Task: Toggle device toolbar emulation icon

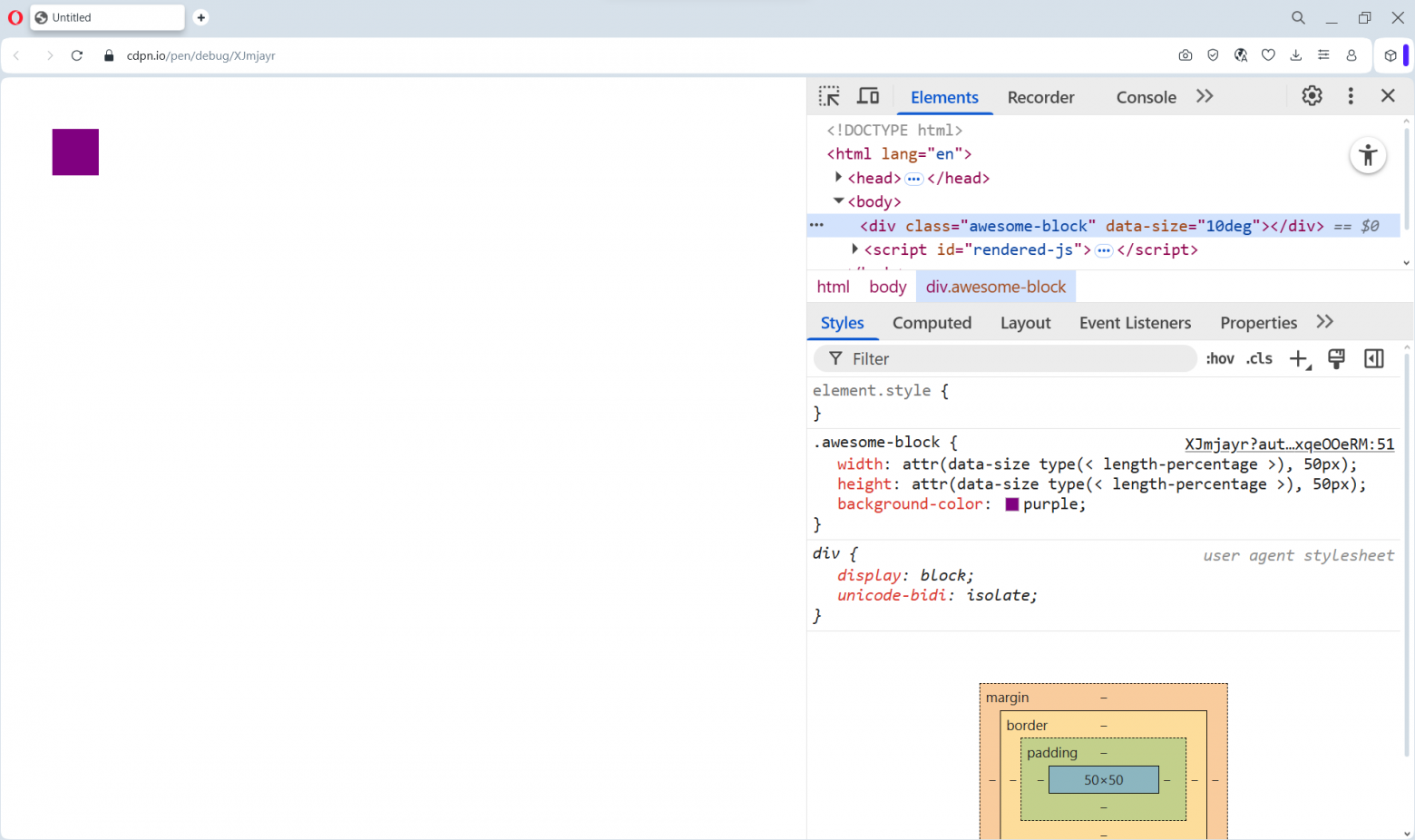Action: (x=868, y=96)
